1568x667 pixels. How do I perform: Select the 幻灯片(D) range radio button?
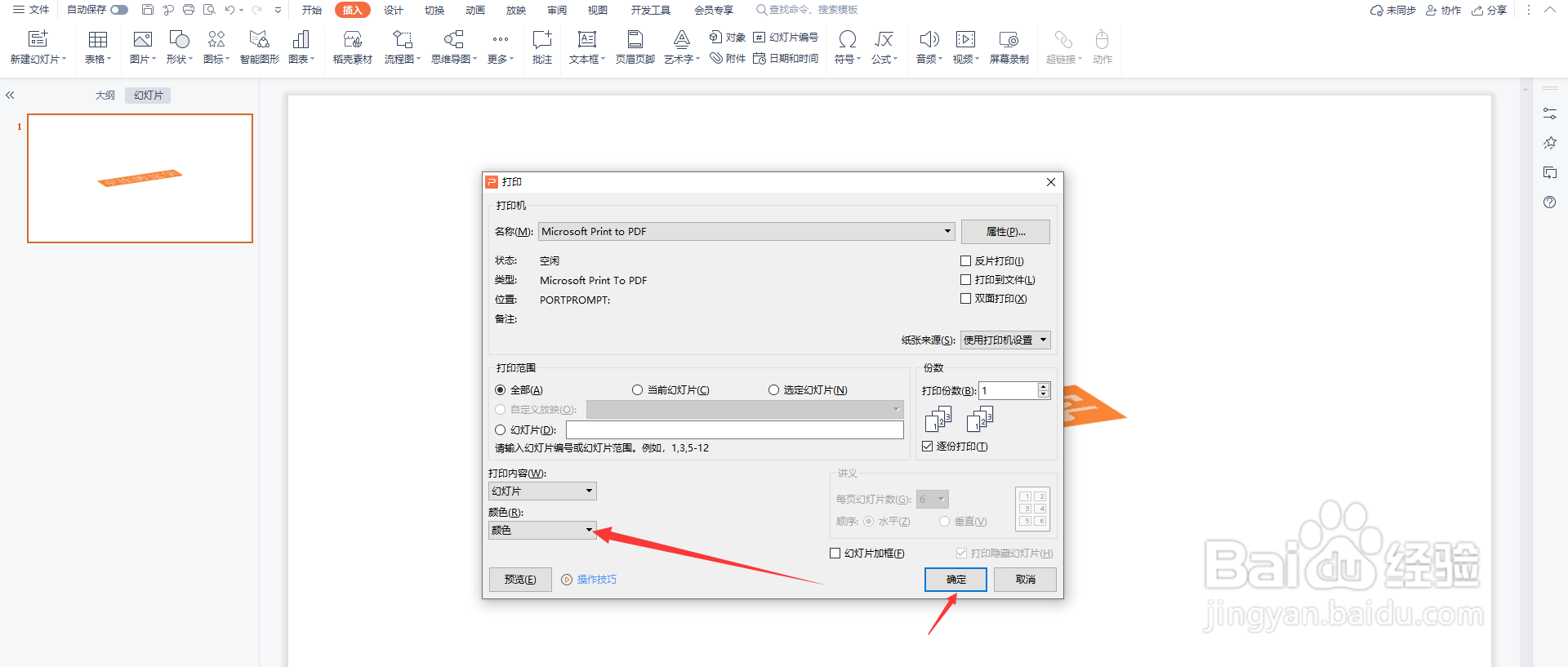[x=500, y=429]
